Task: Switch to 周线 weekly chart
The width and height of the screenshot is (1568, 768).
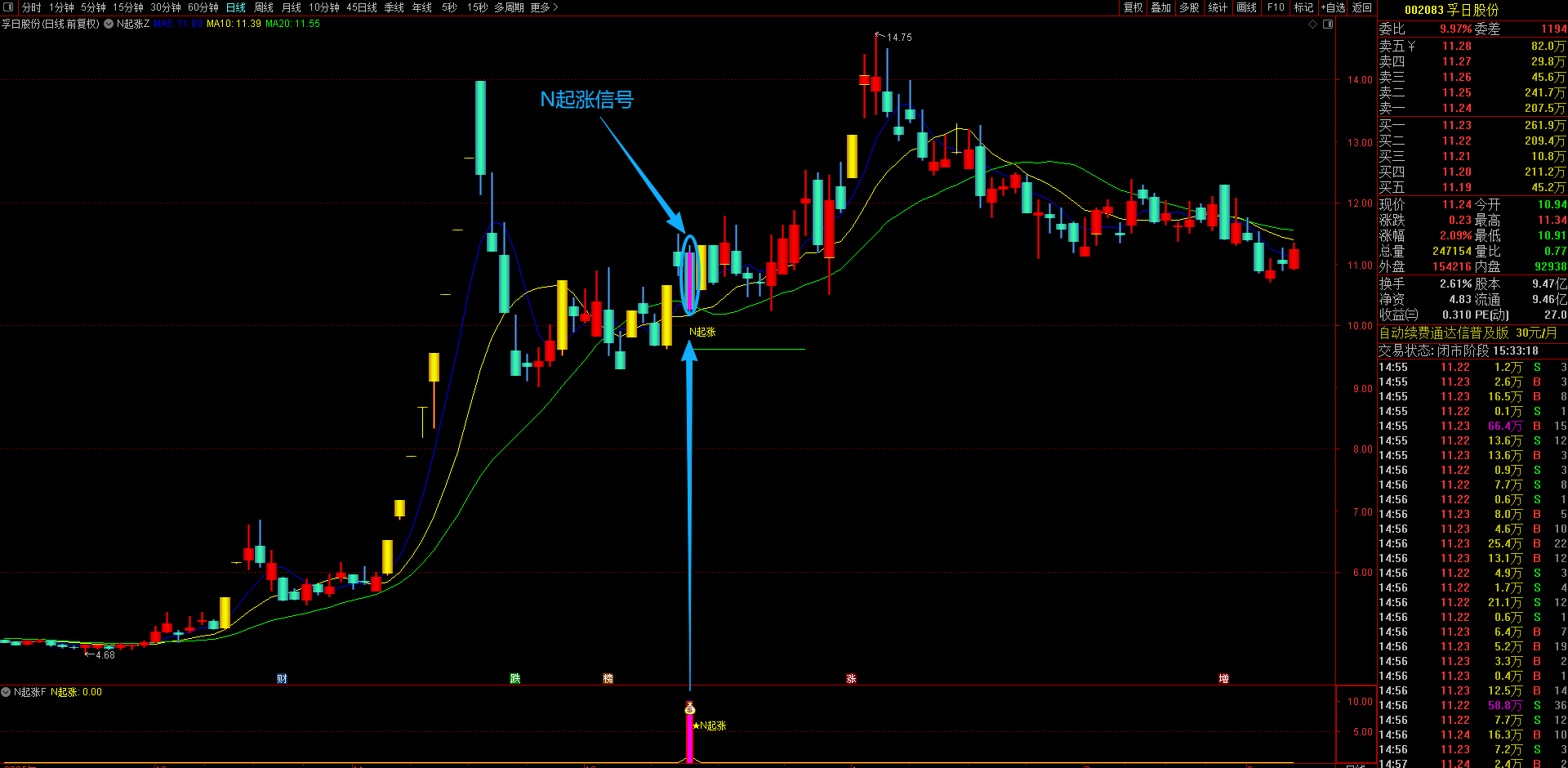Action: 264,7
